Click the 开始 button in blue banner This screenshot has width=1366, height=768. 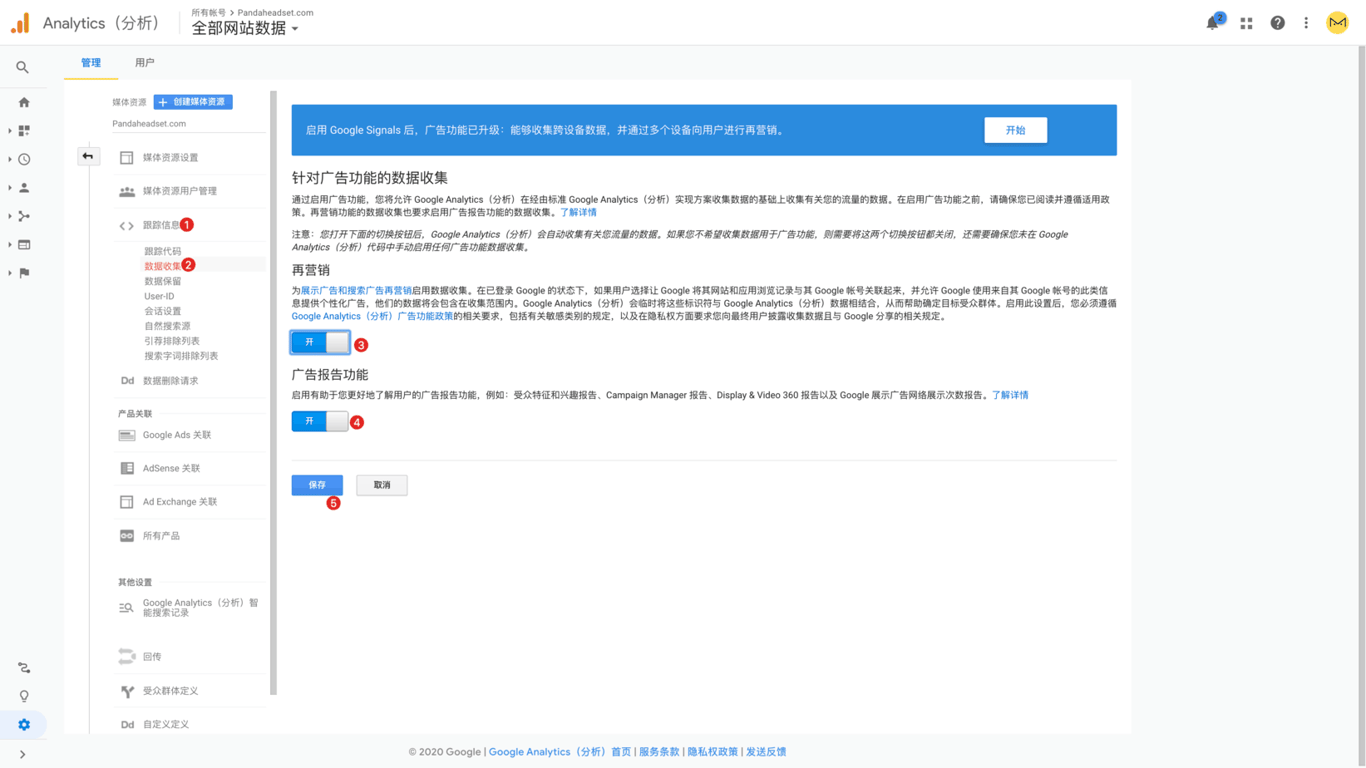(1015, 130)
